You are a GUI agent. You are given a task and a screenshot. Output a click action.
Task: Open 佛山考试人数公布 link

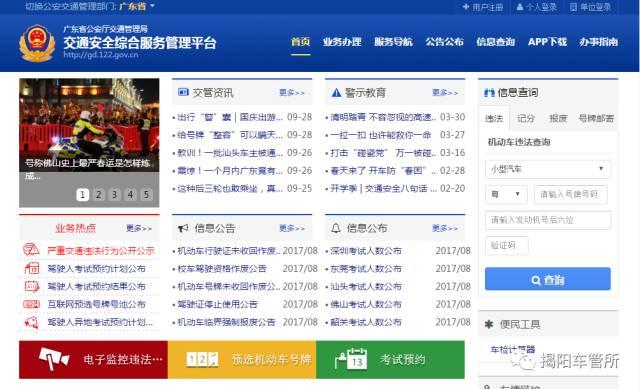(366, 305)
